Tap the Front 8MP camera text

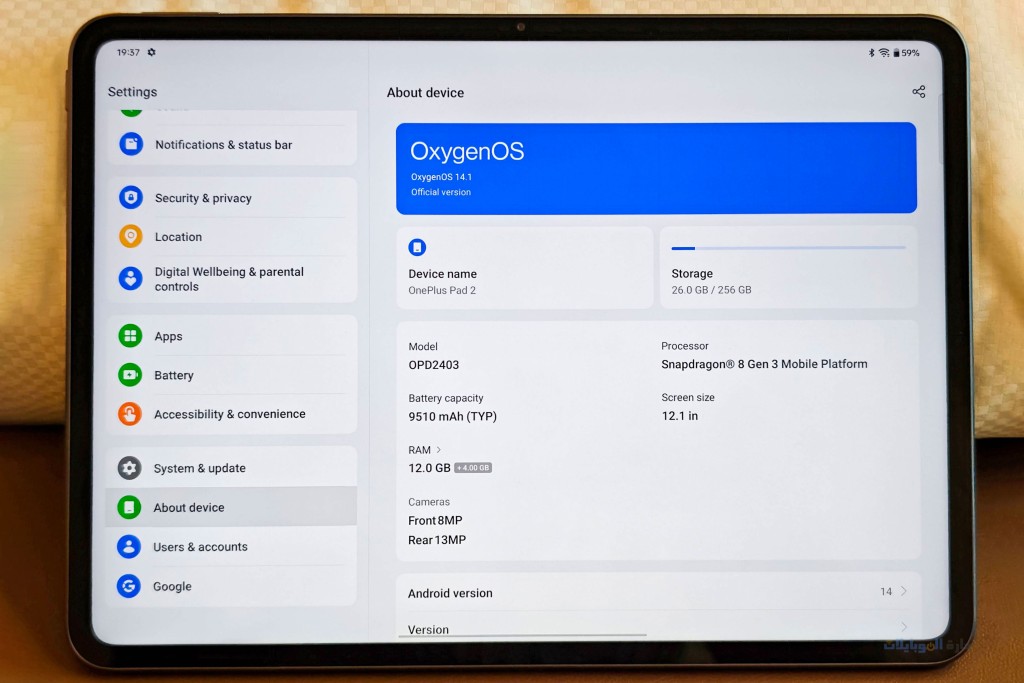(x=435, y=520)
